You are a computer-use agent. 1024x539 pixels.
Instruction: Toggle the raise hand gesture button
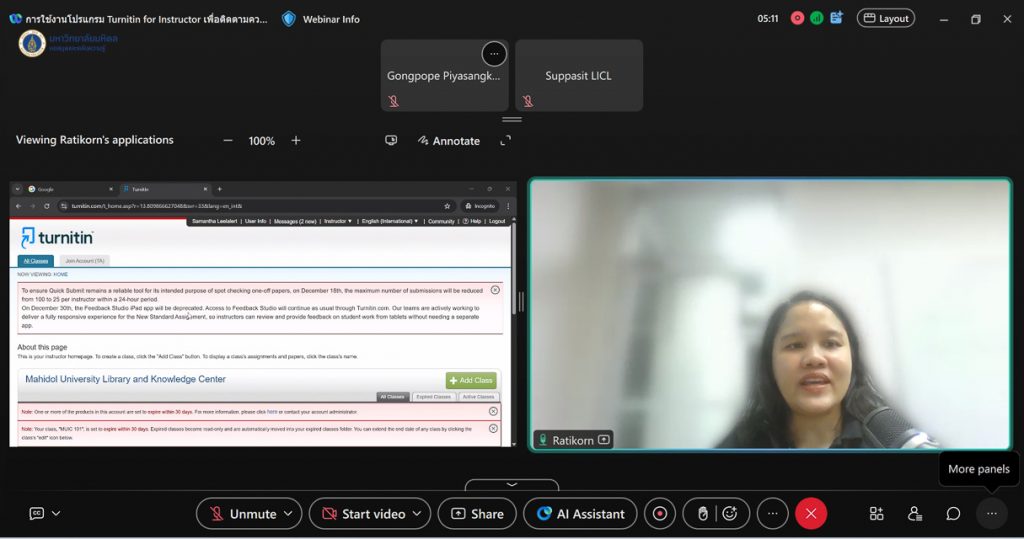click(702, 514)
